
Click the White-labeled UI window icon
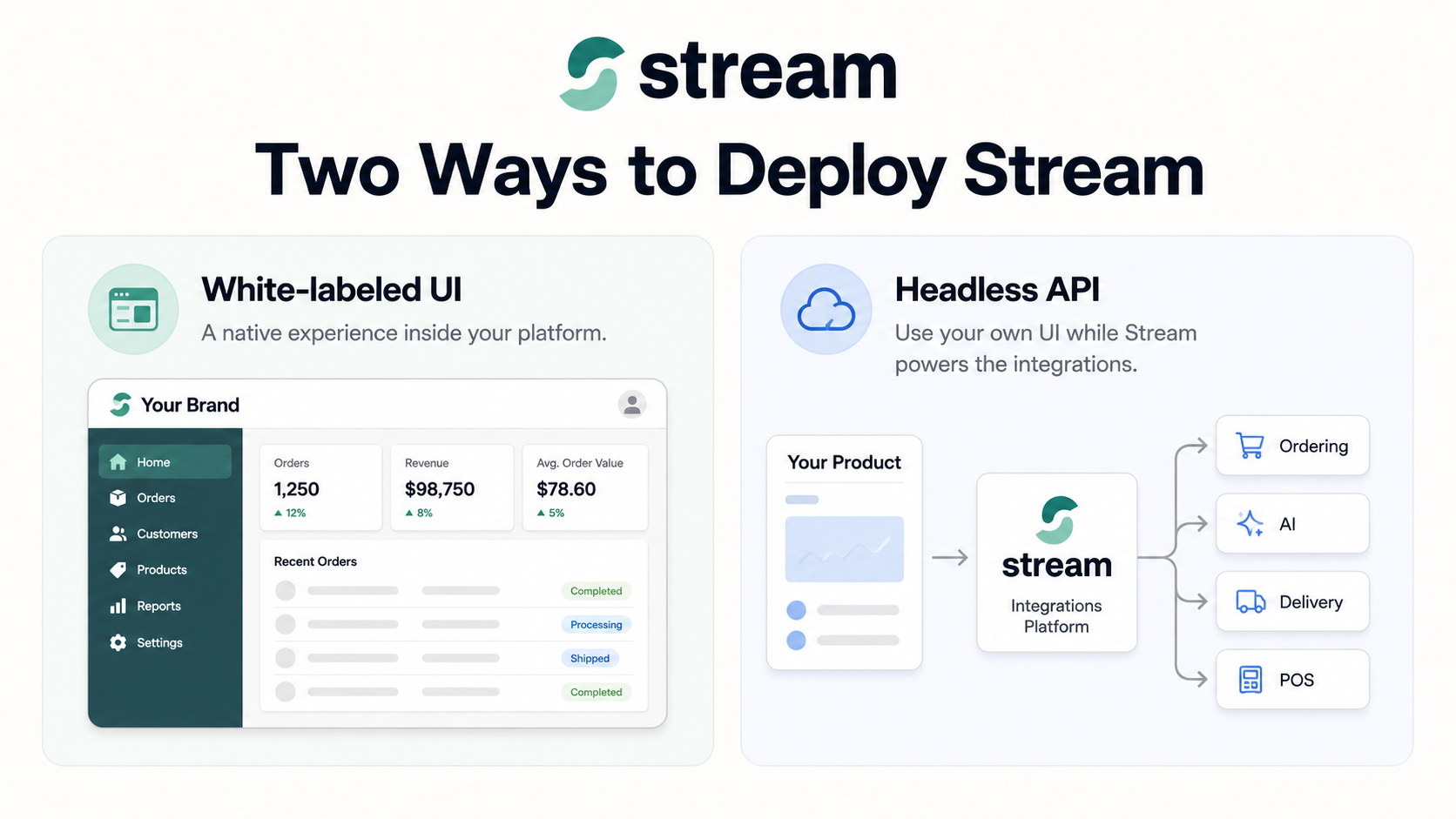(x=133, y=309)
